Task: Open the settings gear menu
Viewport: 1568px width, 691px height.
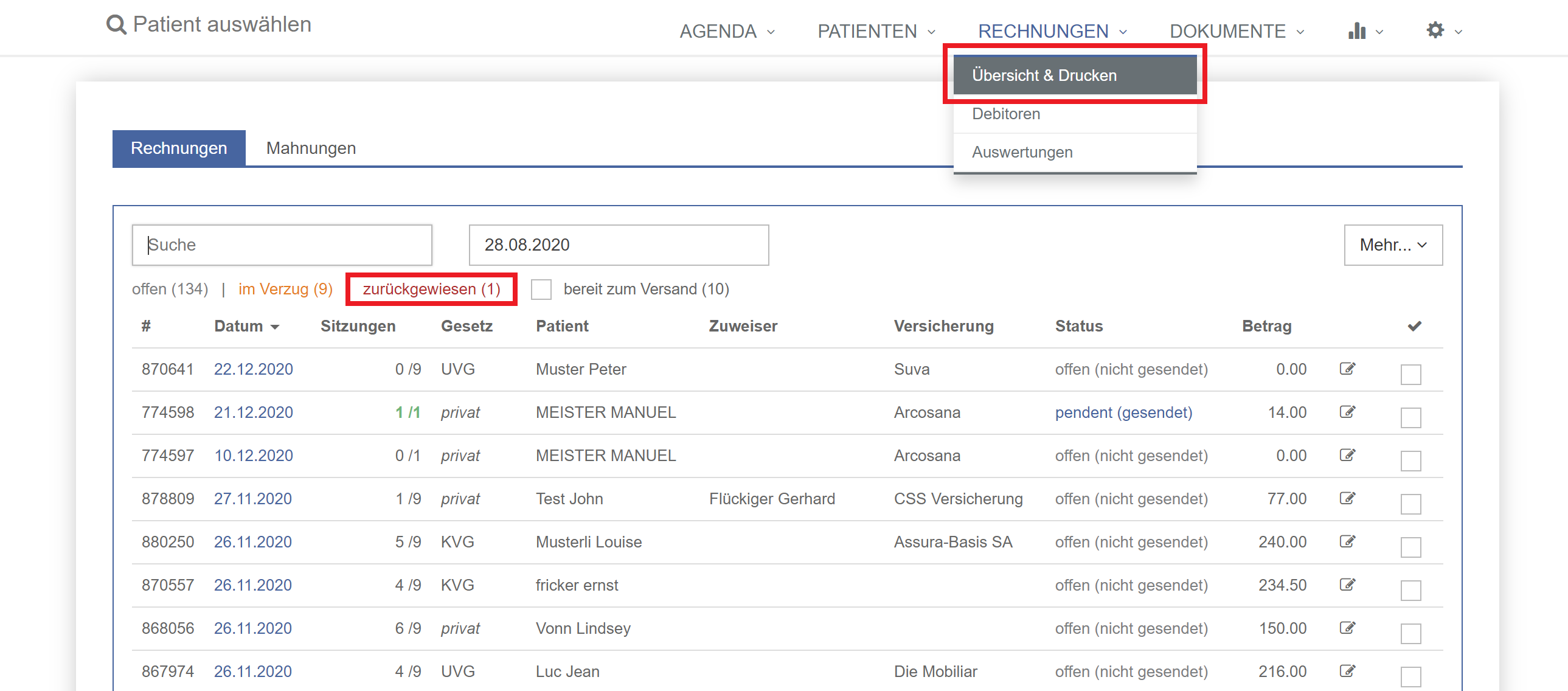Action: (1444, 30)
